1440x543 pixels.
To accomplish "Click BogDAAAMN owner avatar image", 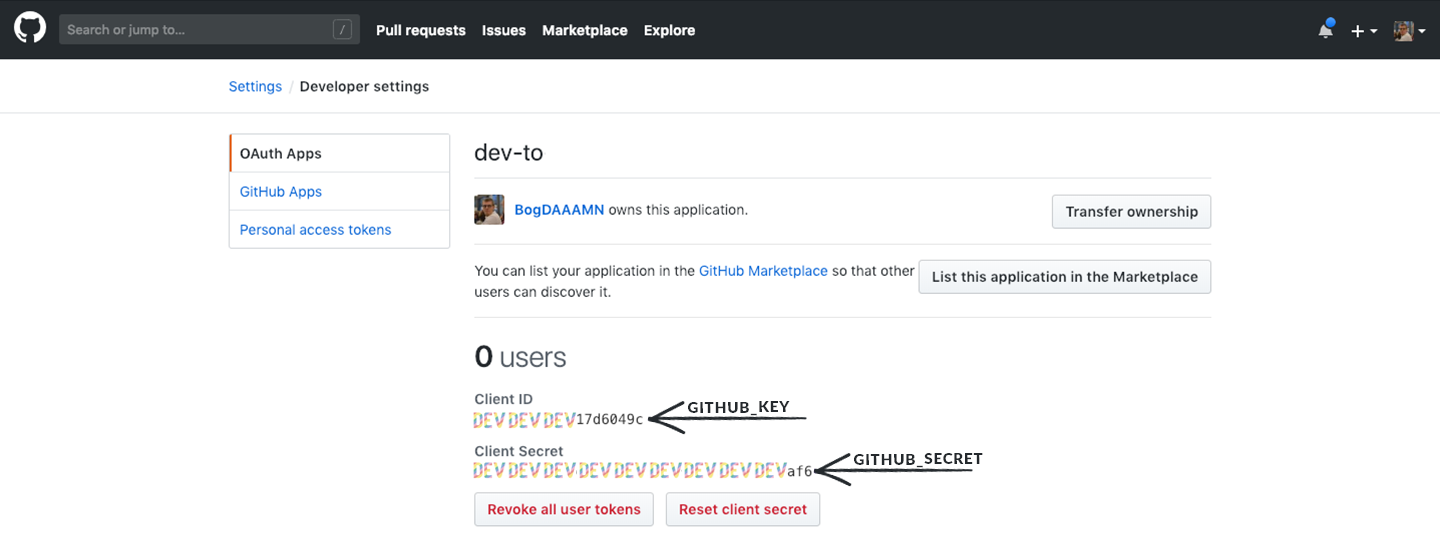I will coord(489,210).
